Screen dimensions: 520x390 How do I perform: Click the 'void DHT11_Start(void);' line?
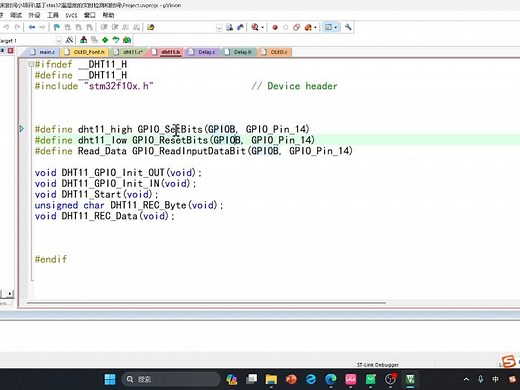tap(96, 194)
